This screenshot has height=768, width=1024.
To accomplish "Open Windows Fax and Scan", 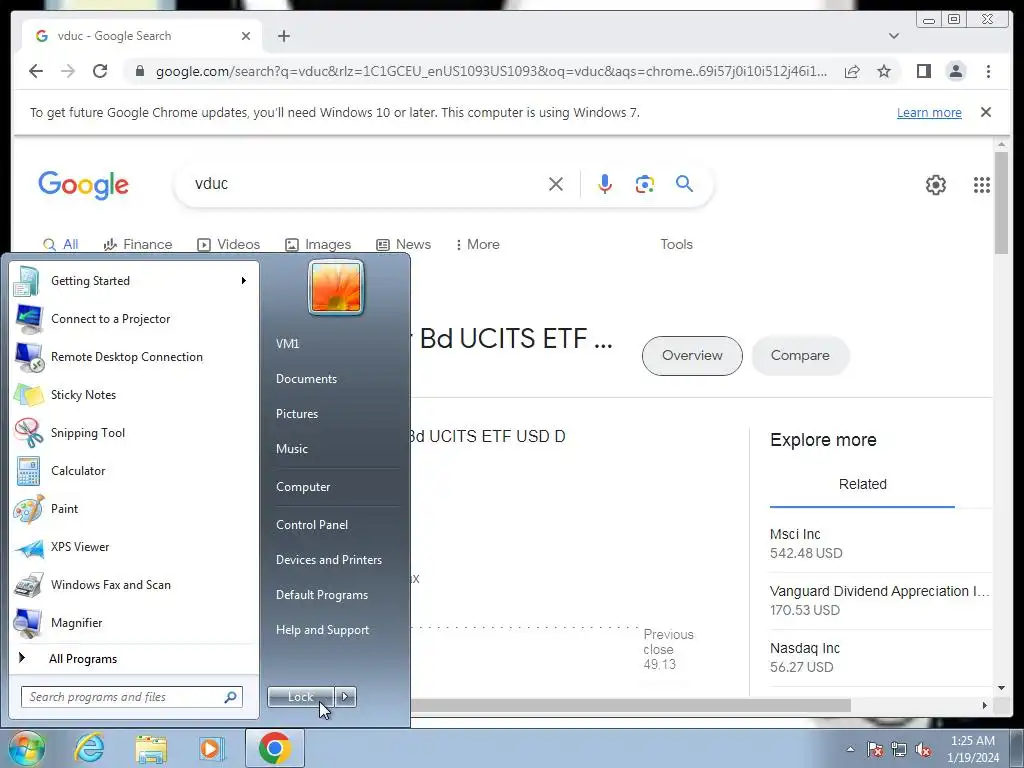I will point(134,584).
